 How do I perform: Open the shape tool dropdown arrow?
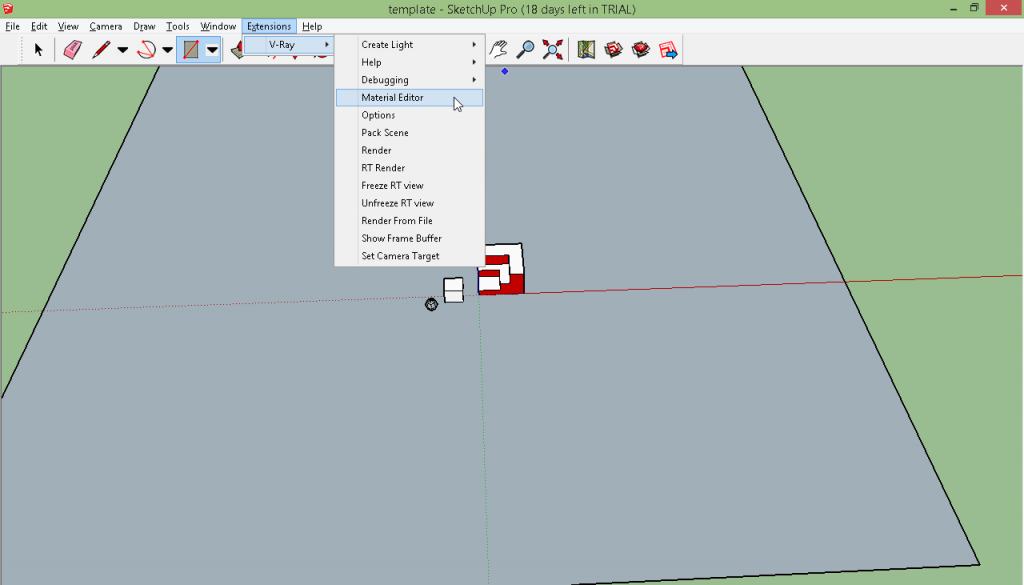point(212,50)
